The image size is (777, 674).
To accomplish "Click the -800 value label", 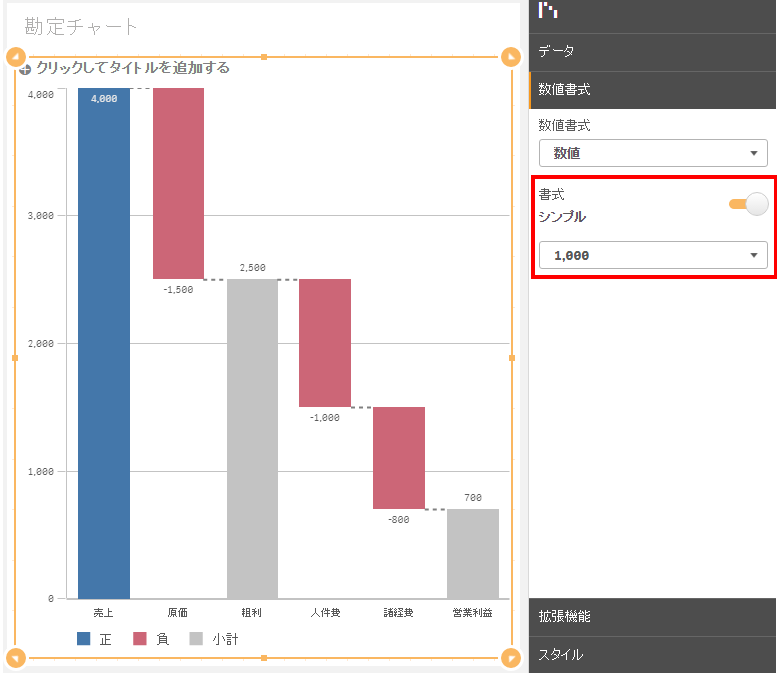I will pos(399,520).
